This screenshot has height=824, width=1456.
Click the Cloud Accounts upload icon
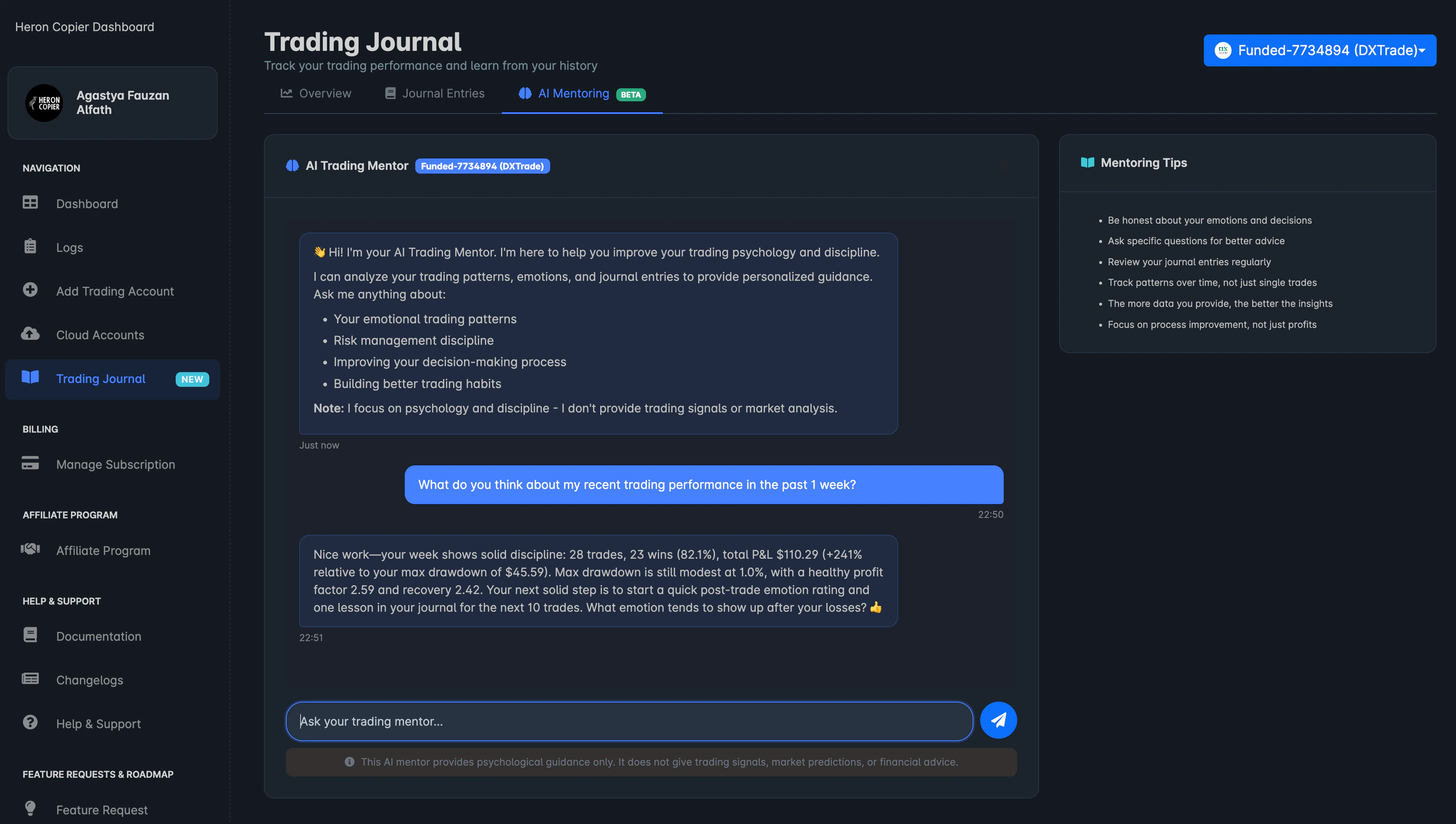[x=30, y=334]
